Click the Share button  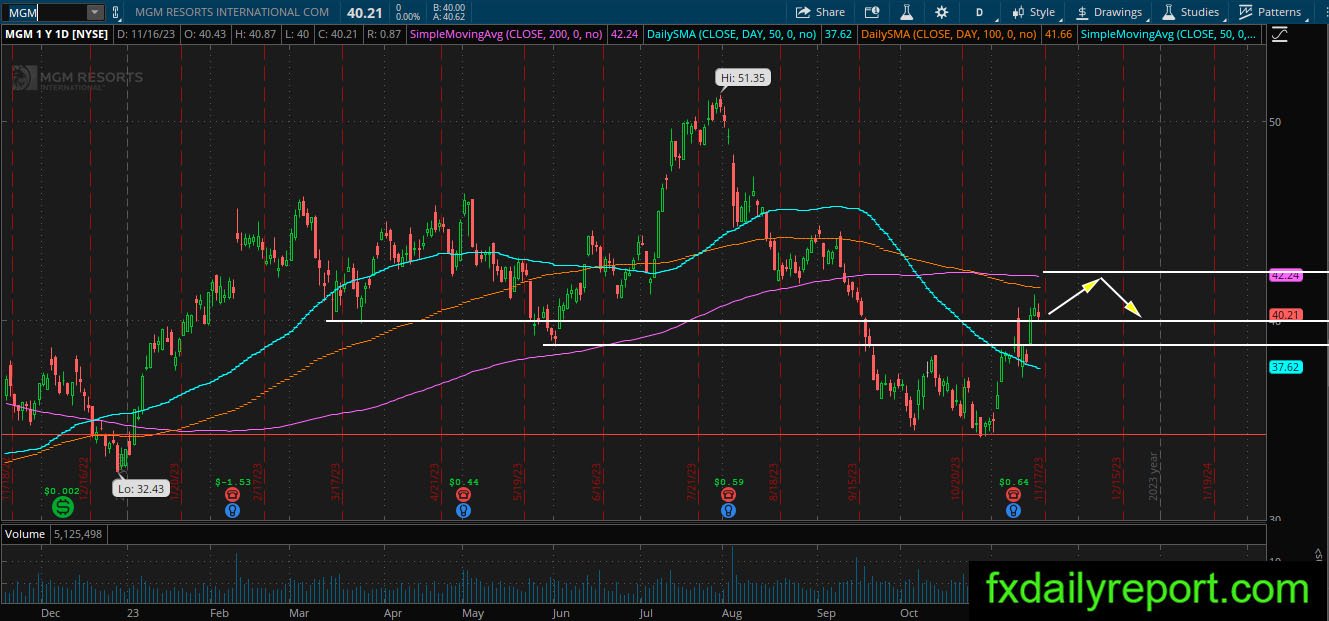(x=820, y=12)
